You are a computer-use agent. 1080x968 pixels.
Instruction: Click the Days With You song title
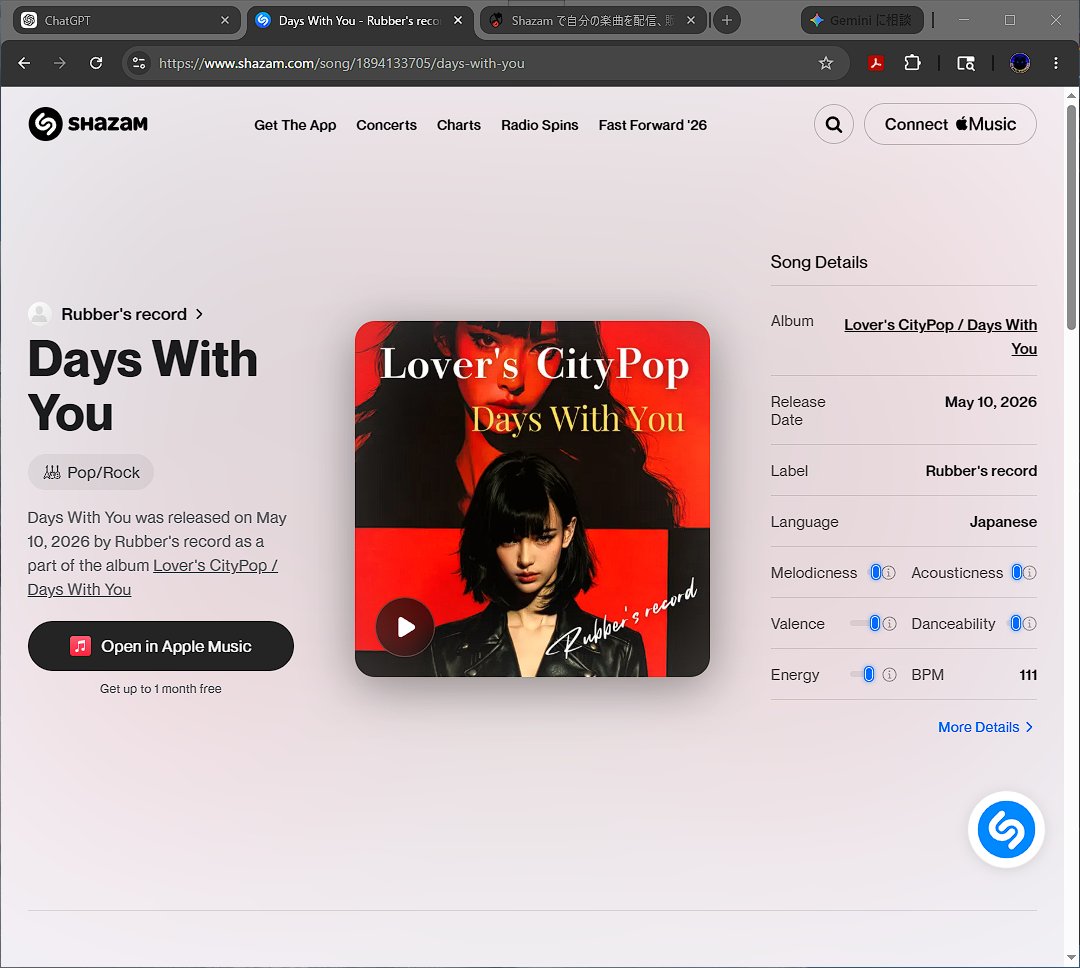point(142,386)
